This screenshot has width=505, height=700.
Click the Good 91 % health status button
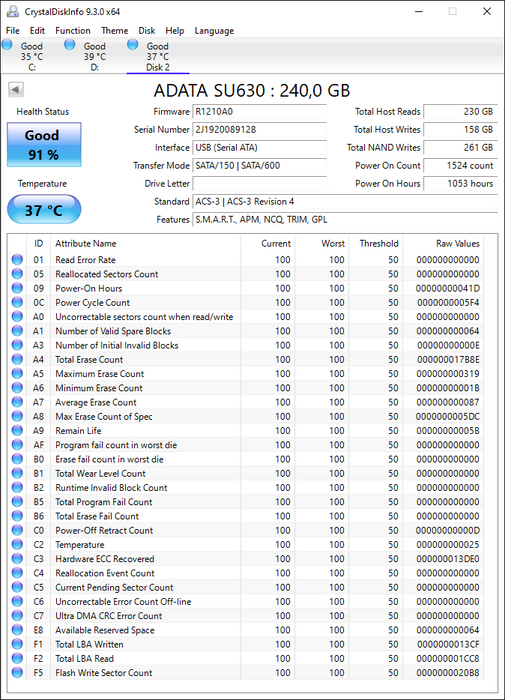click(44, 145)
